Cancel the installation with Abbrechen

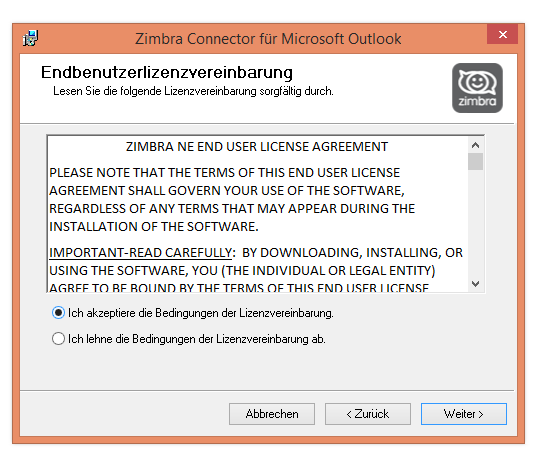coord(272,414)
